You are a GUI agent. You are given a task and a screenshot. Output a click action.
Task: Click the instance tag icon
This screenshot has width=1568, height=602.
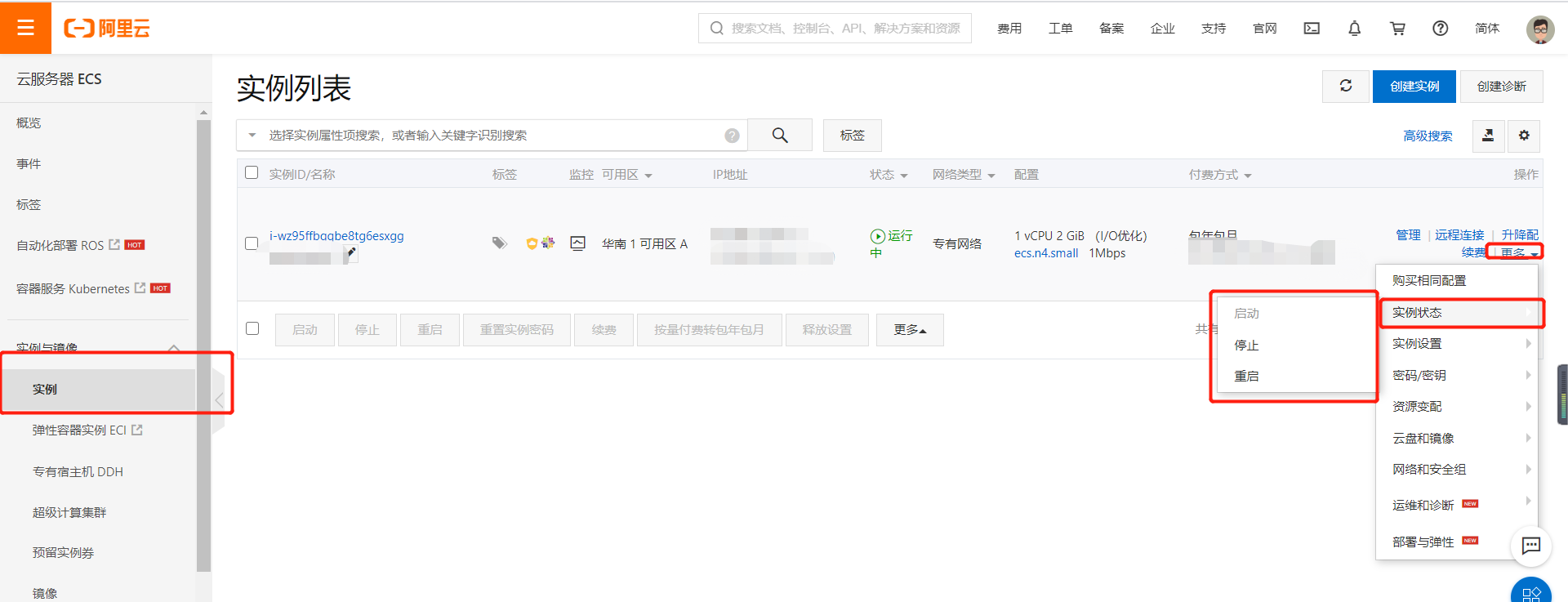(x=499, y=243)
